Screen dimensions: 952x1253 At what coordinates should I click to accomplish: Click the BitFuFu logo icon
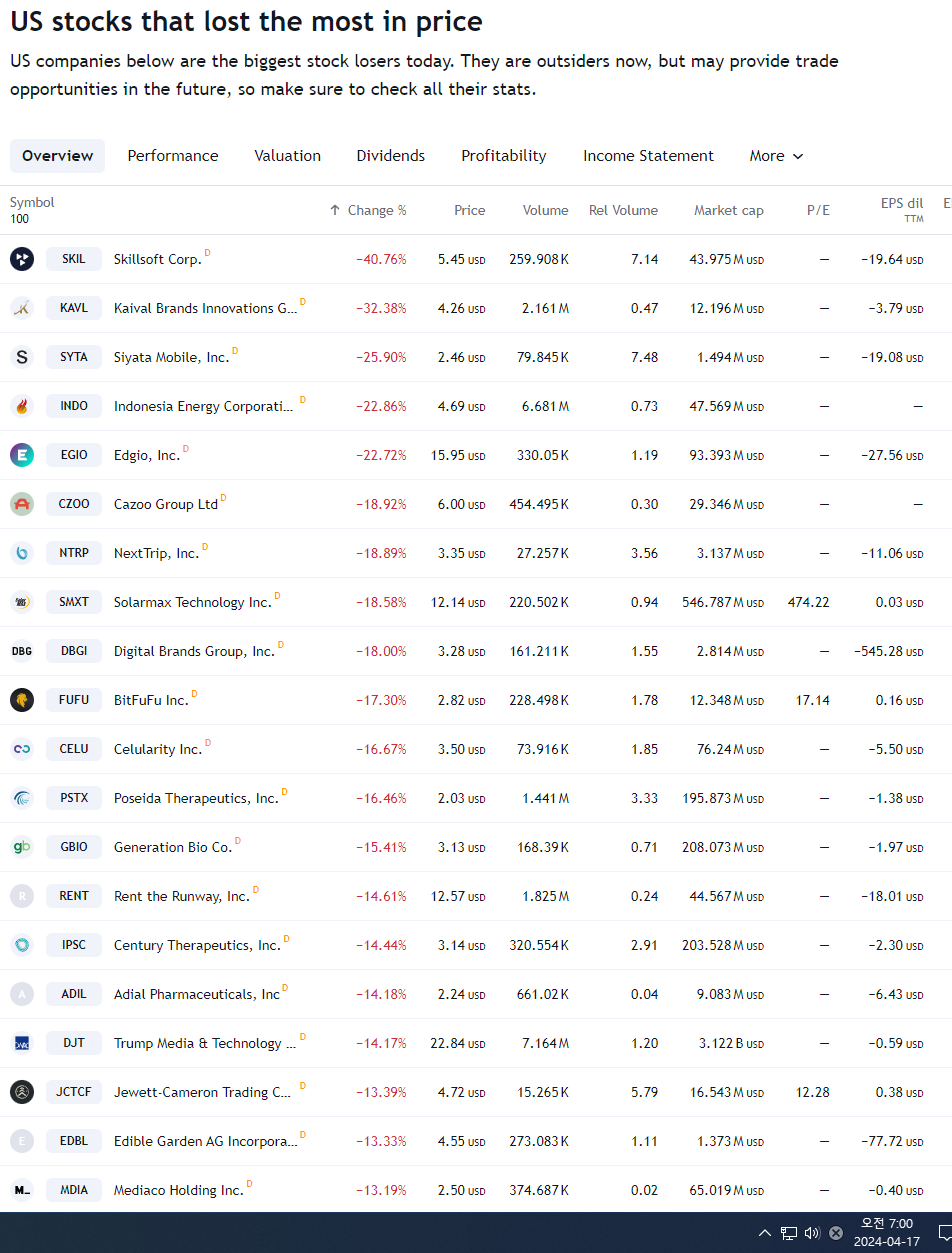pyautogui.click(x=22, y=700)
